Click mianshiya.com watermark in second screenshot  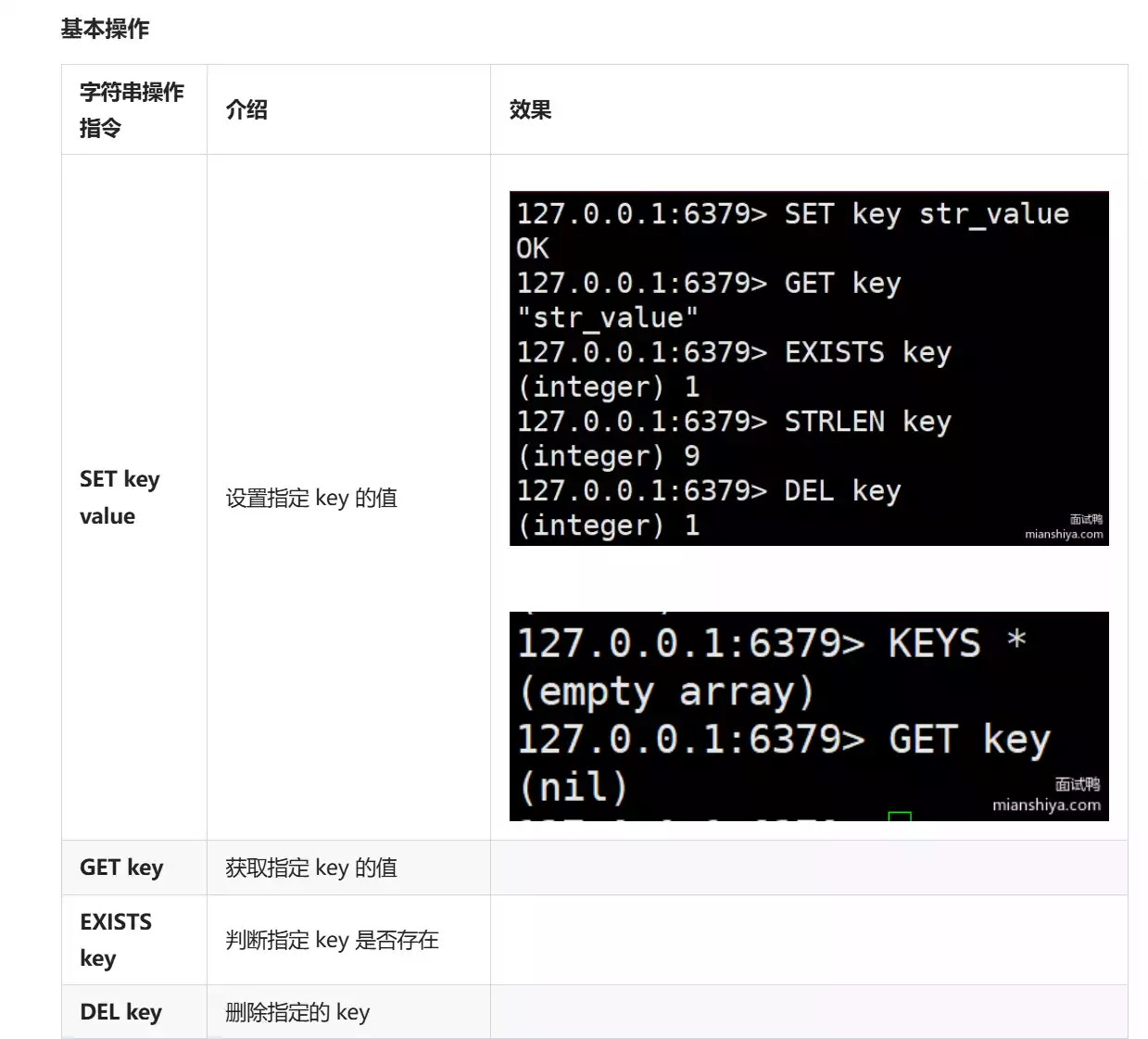pyautogui.click(x=1046, y=805)
